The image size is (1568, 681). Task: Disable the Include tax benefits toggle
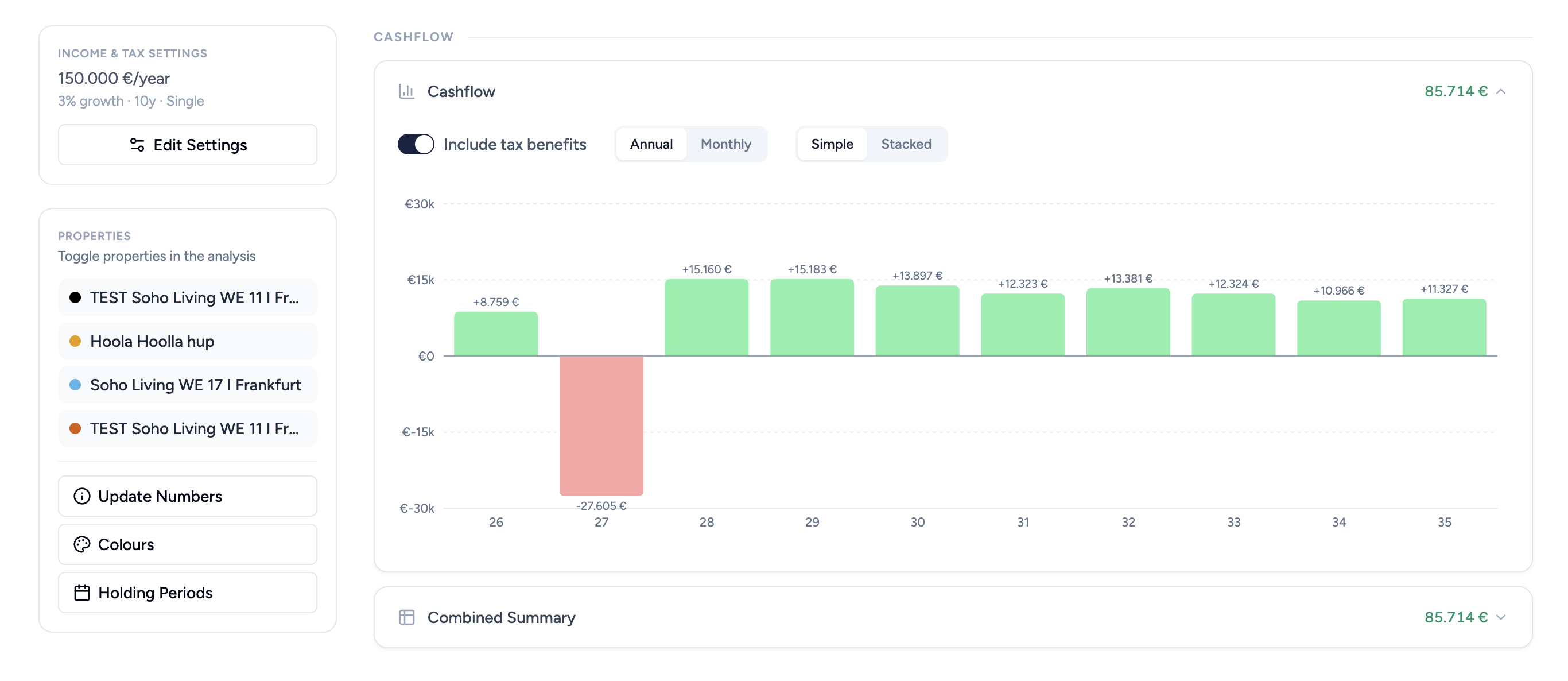416,144
